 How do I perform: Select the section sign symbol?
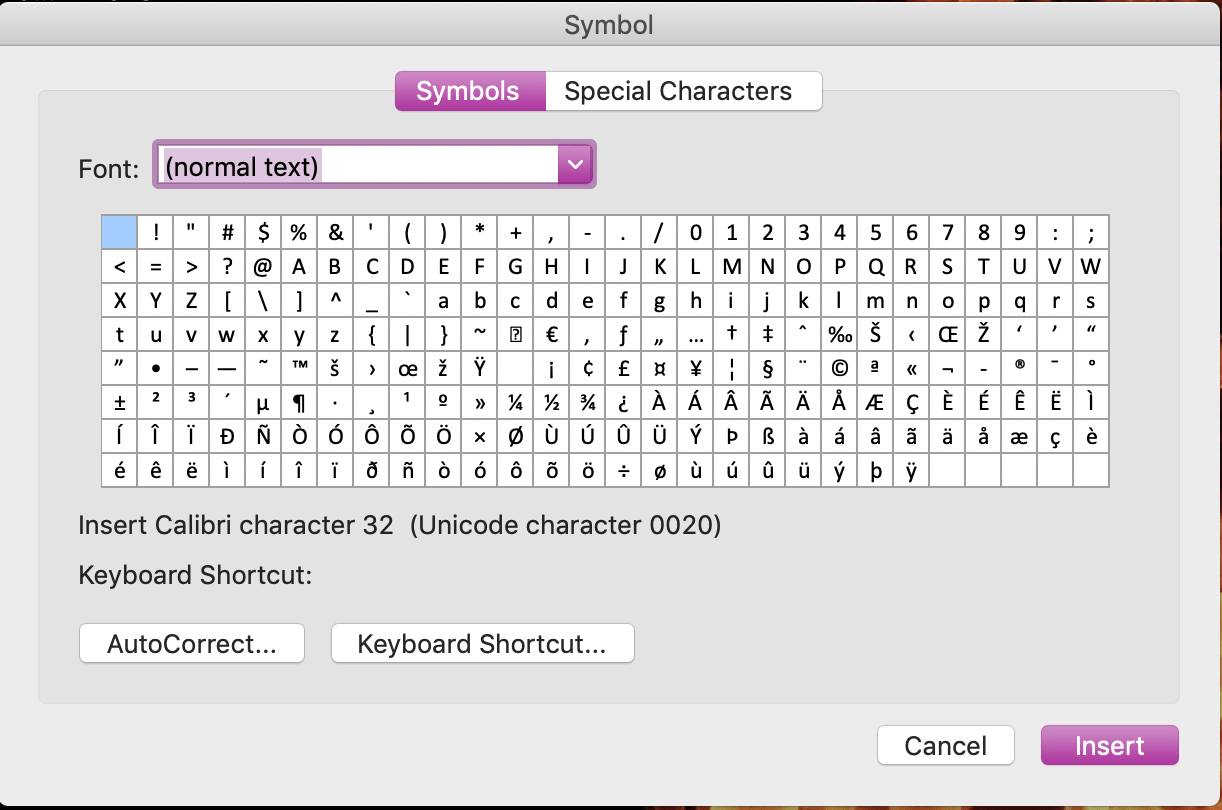click(767, 369)
